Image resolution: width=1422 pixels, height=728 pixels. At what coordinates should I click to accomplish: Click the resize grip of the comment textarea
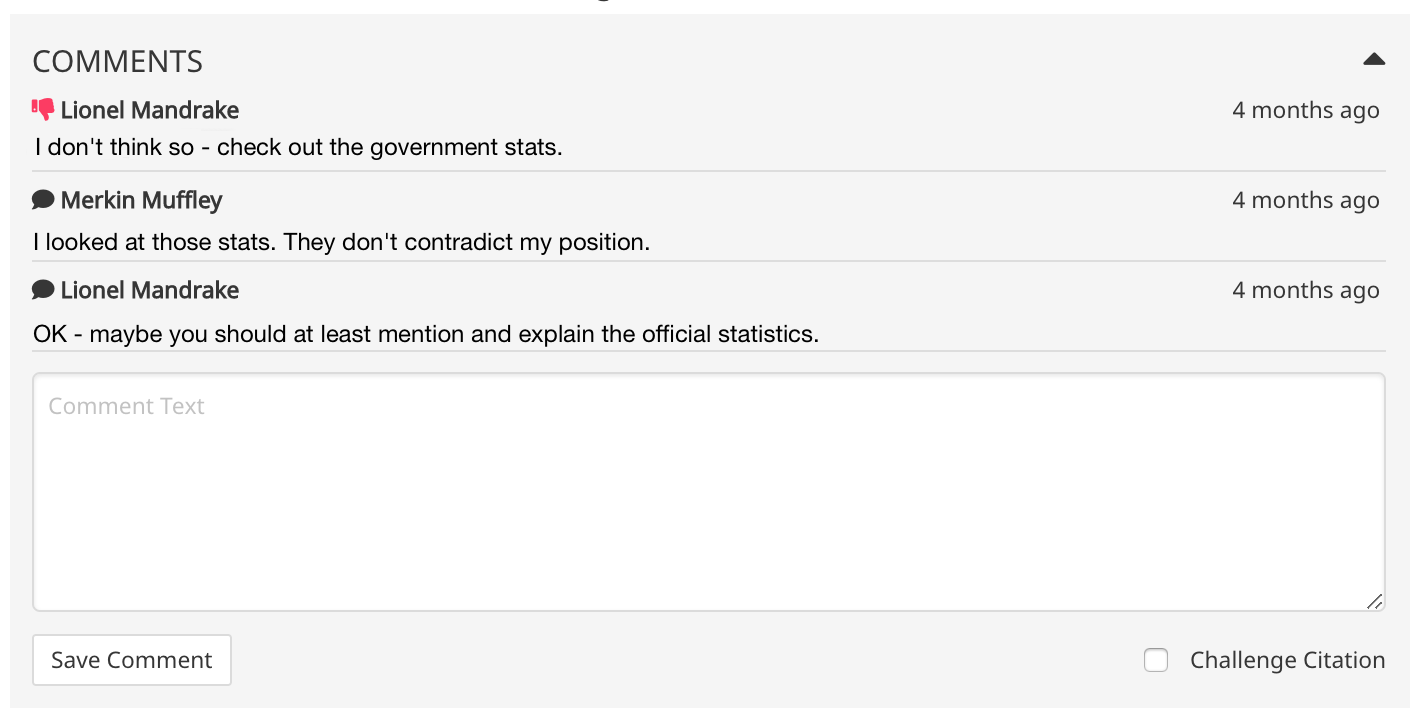point(1375,601)
